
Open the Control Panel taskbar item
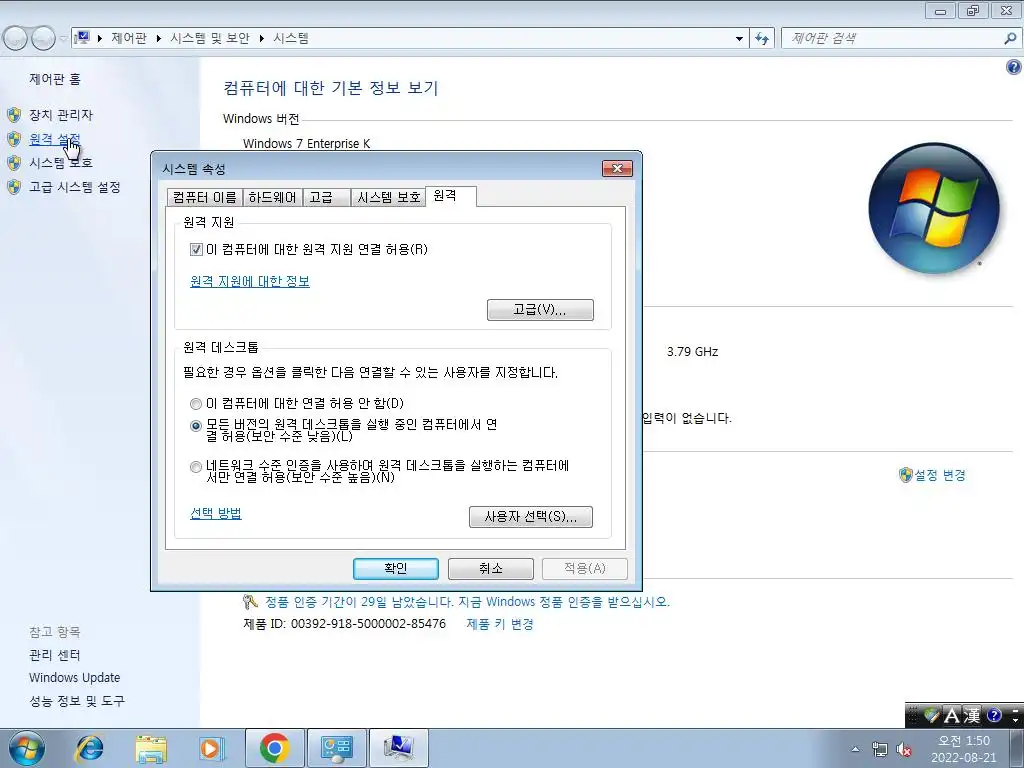[x=336, y=749]
